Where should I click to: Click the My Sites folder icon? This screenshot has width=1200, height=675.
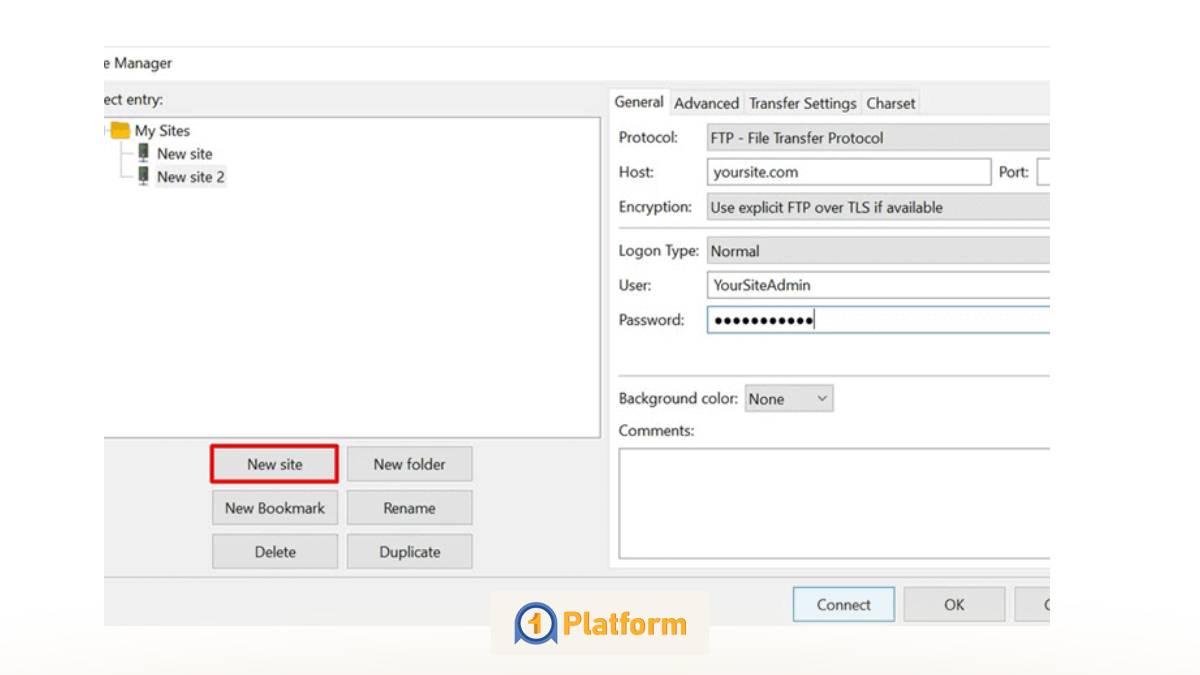122,130
